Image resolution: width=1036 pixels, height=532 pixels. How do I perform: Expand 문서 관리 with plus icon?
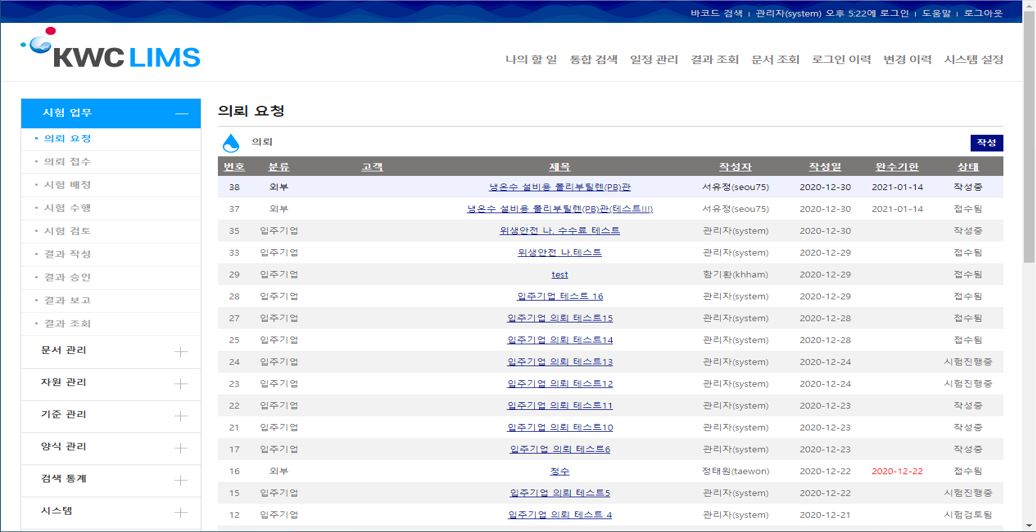[181, 352]
